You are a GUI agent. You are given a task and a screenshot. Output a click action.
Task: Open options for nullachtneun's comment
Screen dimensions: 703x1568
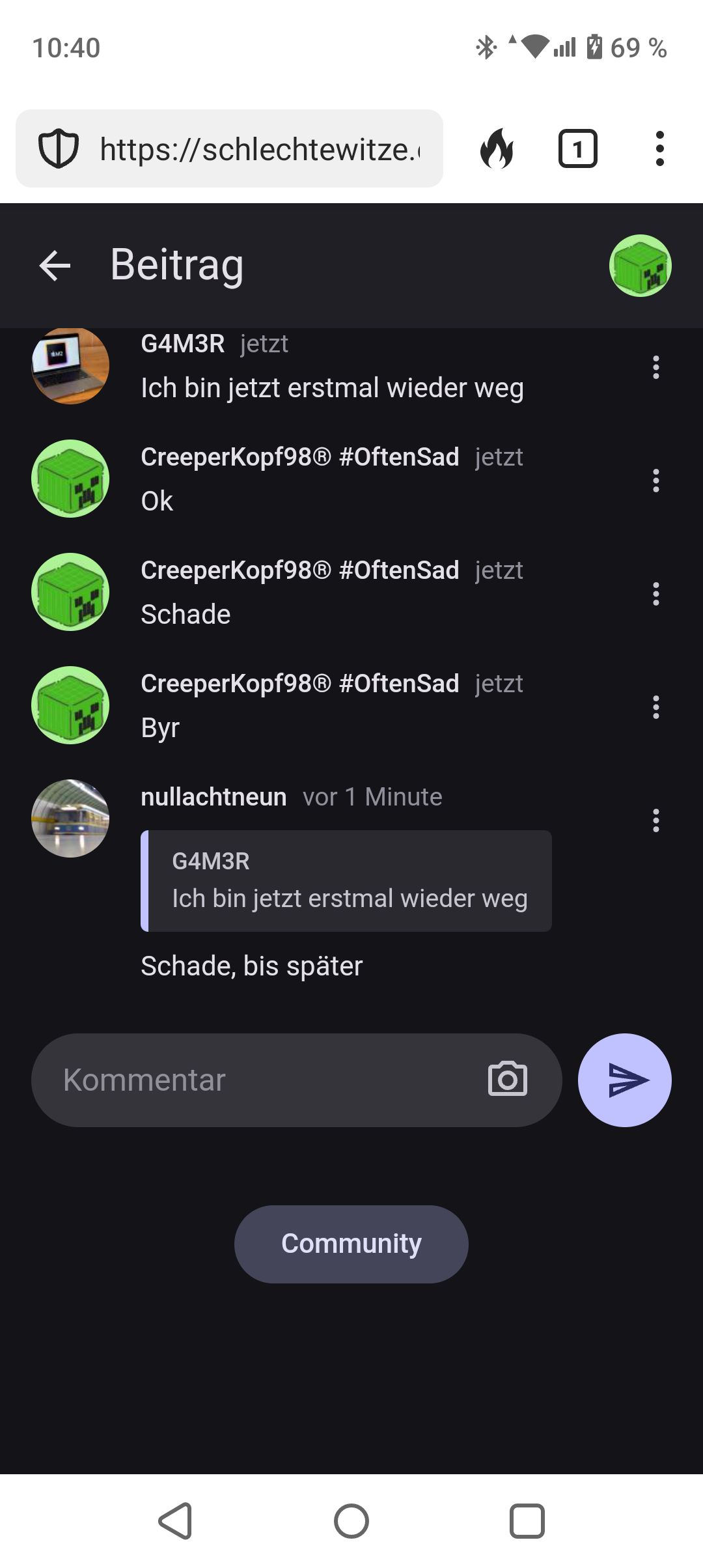[x=655, y=820]
